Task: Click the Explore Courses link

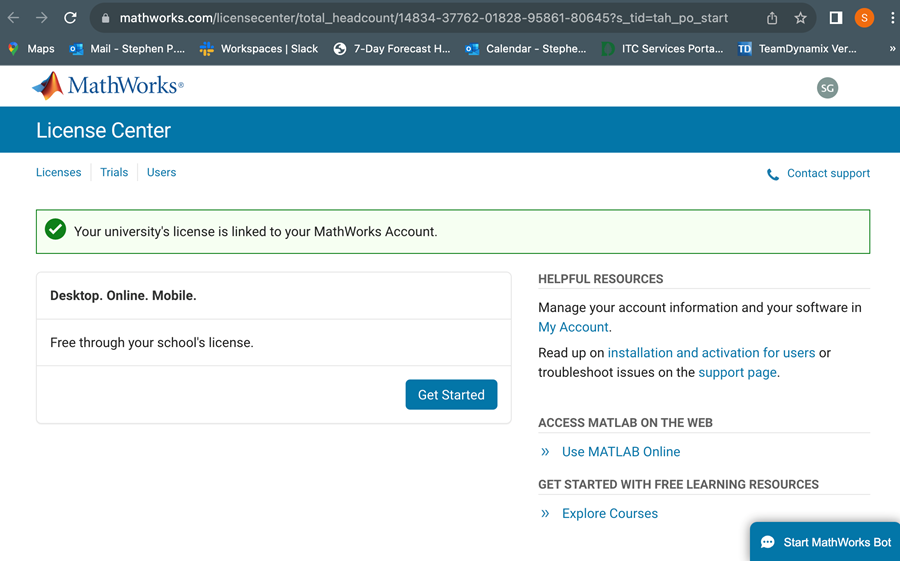Action: 610,513
